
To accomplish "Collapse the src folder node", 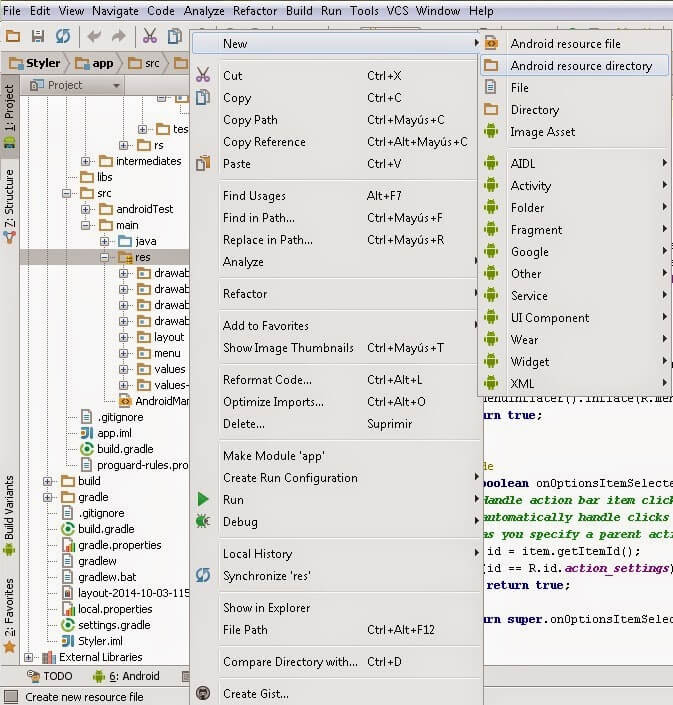I will click(67, 193).
